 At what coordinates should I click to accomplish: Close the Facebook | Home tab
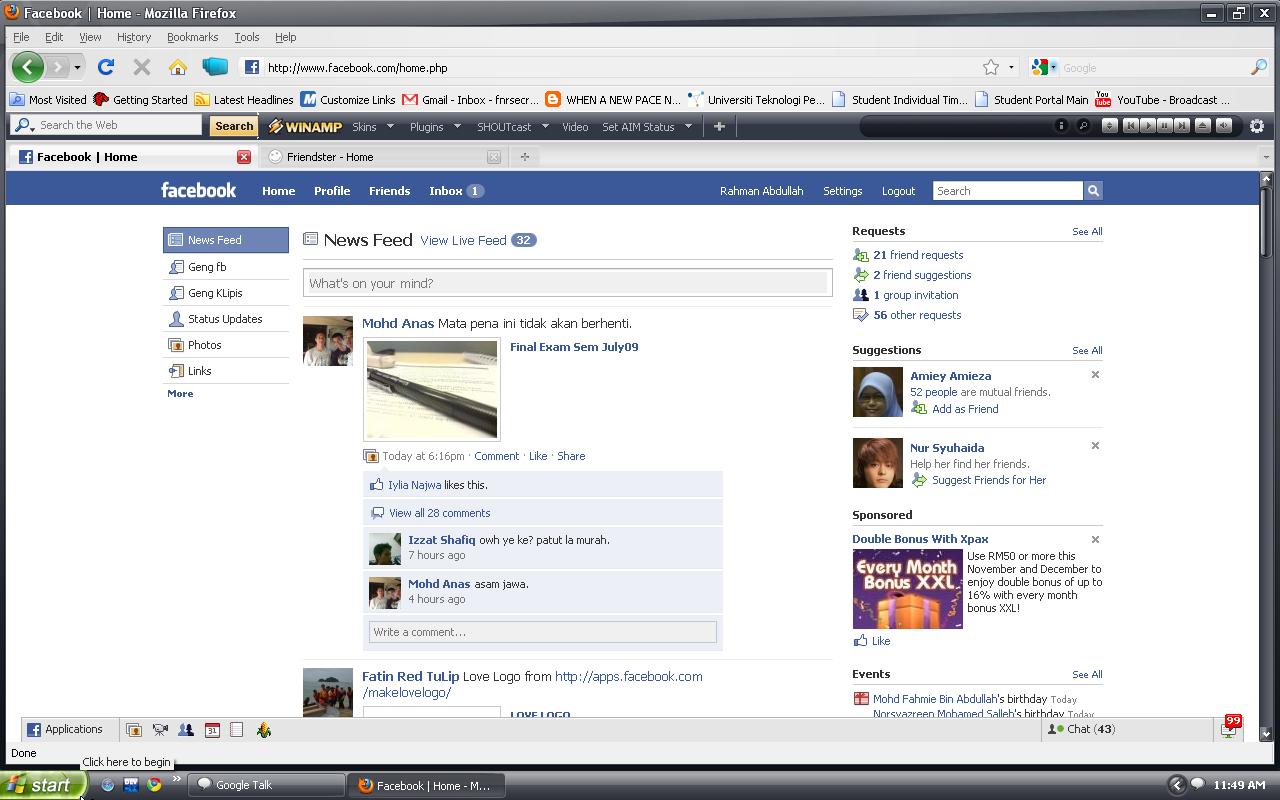click(x=244, y=157)
